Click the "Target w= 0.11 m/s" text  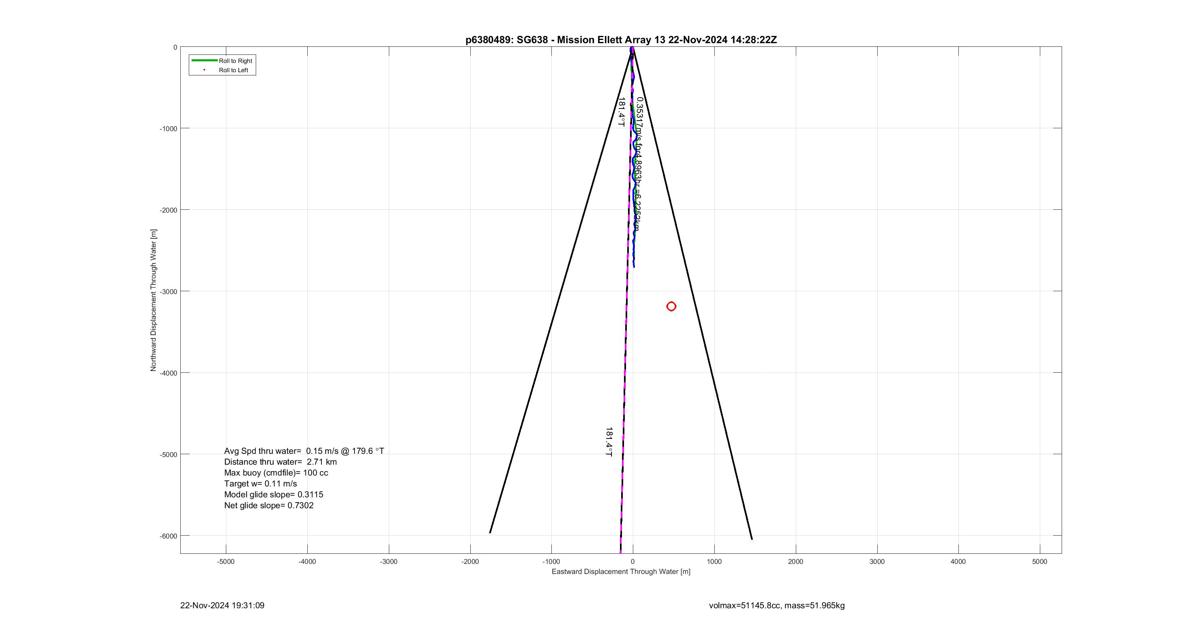click(260, 484)
